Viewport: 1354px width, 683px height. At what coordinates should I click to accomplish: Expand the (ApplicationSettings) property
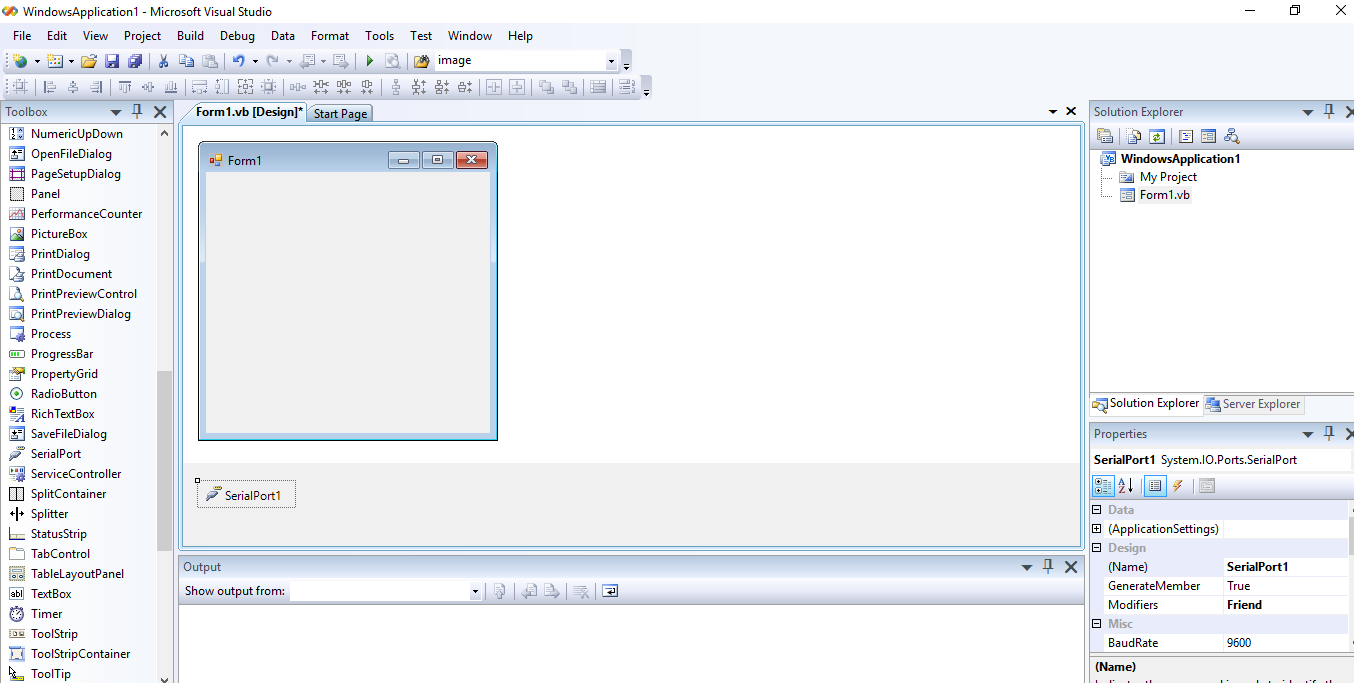[x=1097, y=529]
